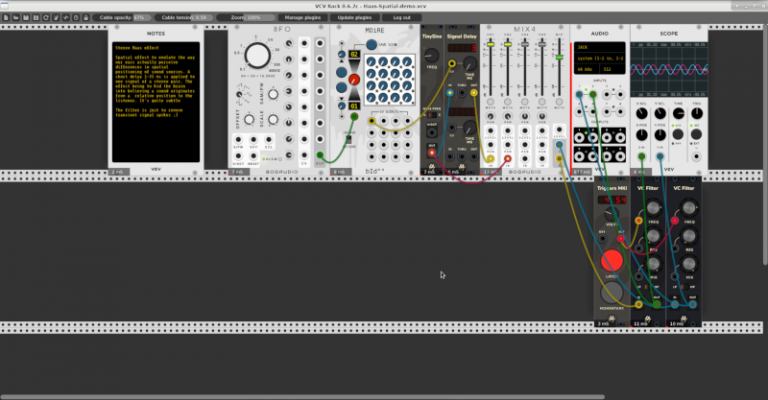768x400 pixels.
Task: Click inside the Notes module text area
Action: (x=156, y=102)
